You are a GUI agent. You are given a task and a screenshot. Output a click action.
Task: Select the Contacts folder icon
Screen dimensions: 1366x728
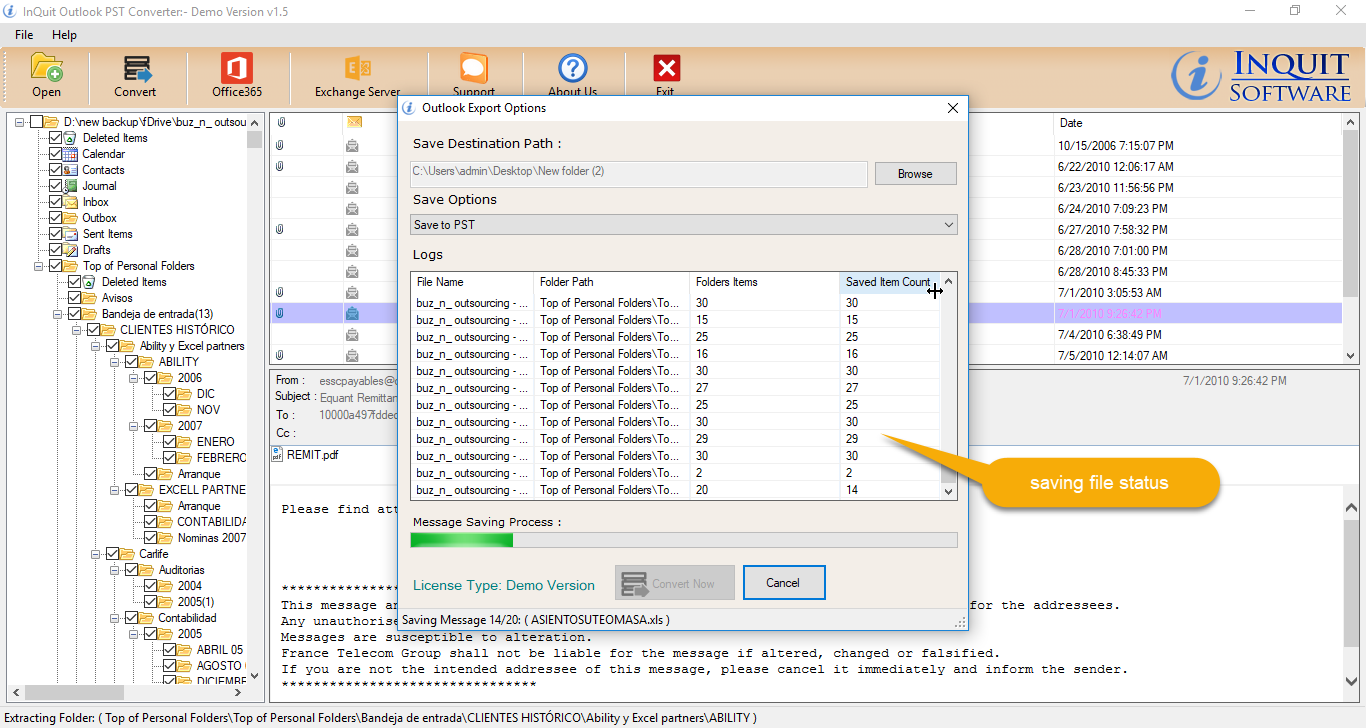pos(70,170)
